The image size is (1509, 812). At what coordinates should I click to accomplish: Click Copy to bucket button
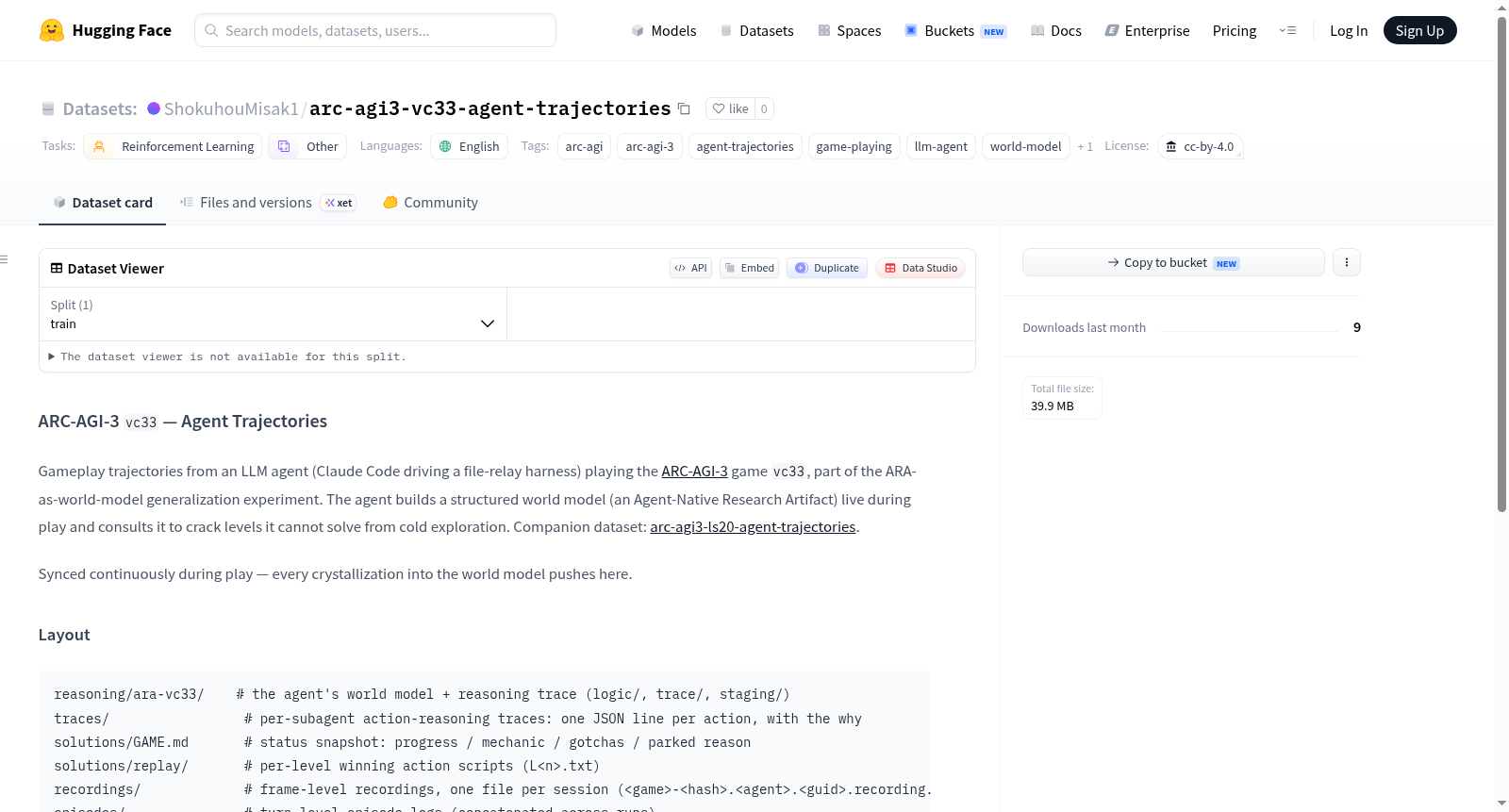(x=1173, y=262)
